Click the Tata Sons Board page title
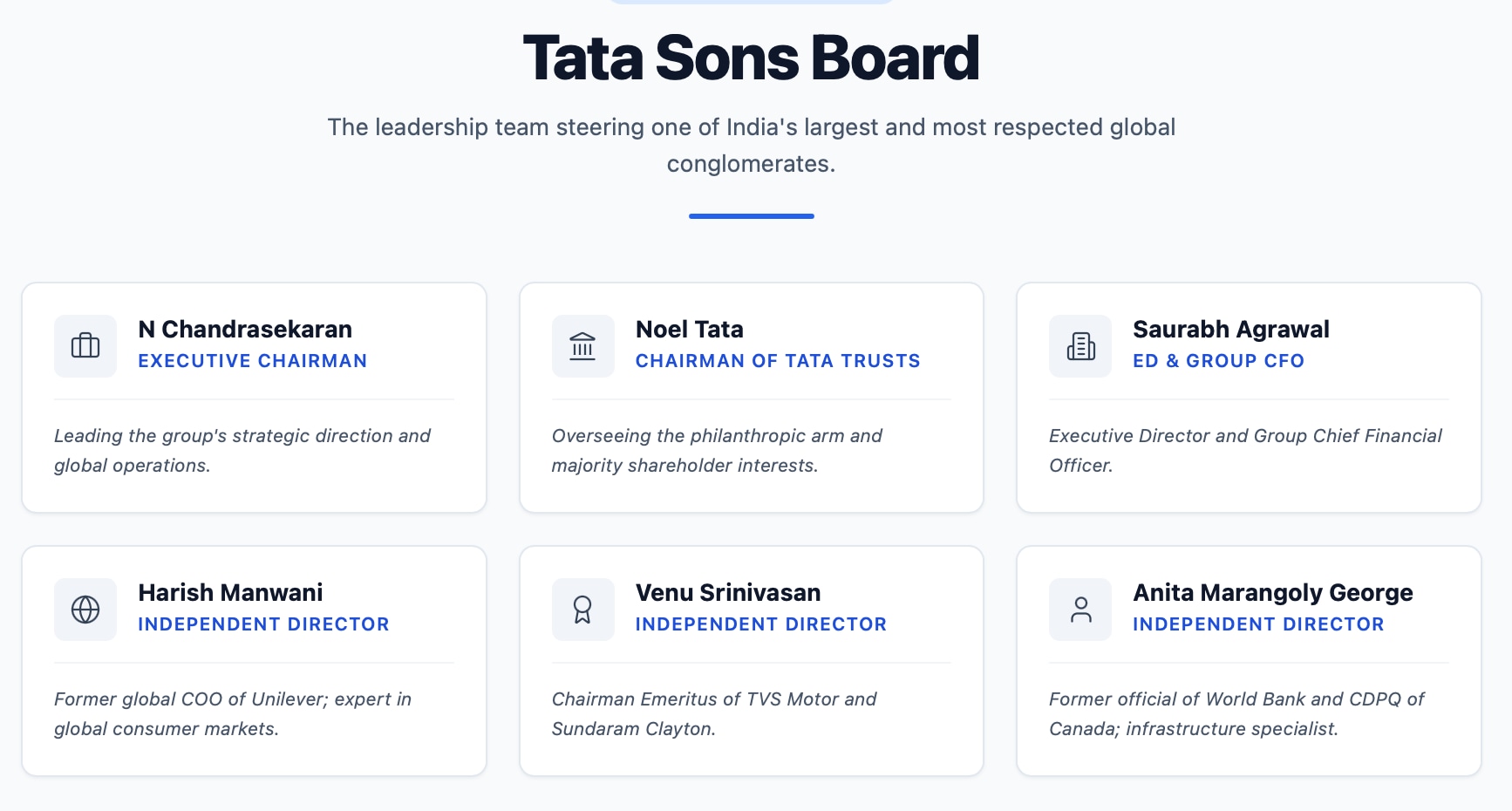Image resolution: width=1512 pixels, height=811 pixels. pyautogui.click(x=751, y=56)
